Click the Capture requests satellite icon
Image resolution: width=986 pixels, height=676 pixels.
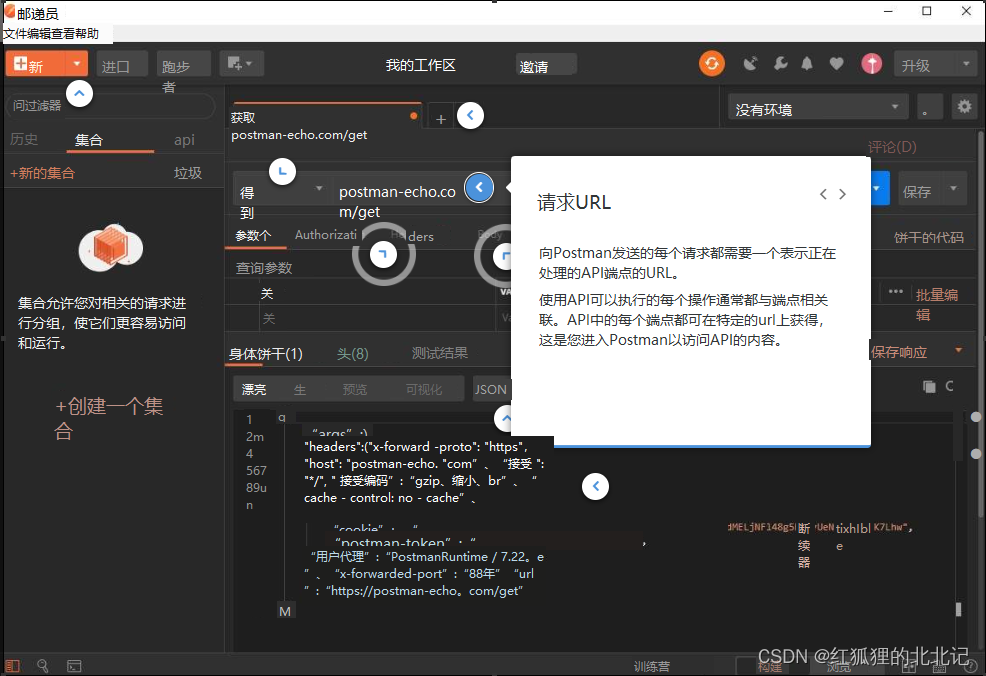click(751, 63)
